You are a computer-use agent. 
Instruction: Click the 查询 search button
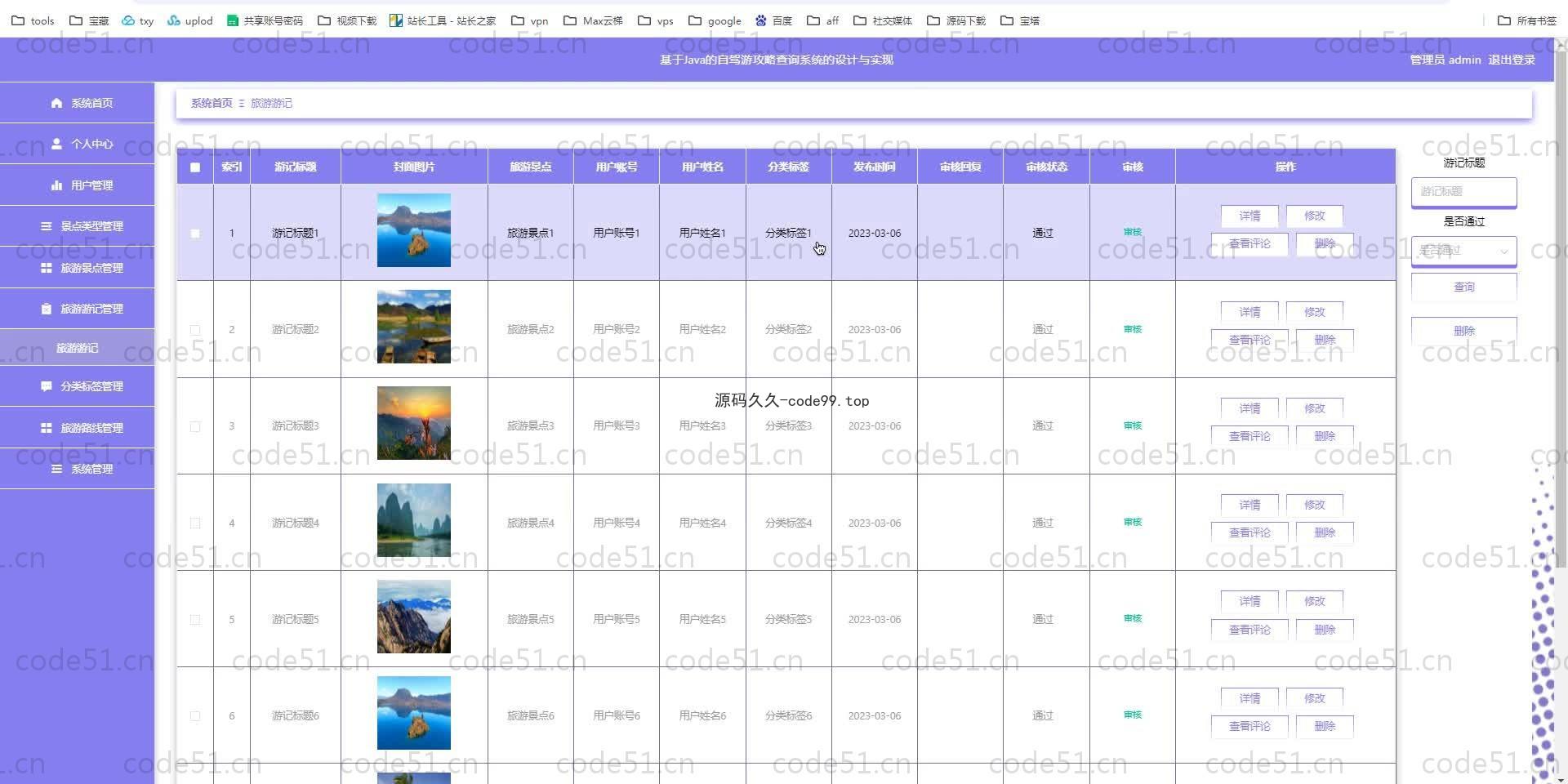1463,287
